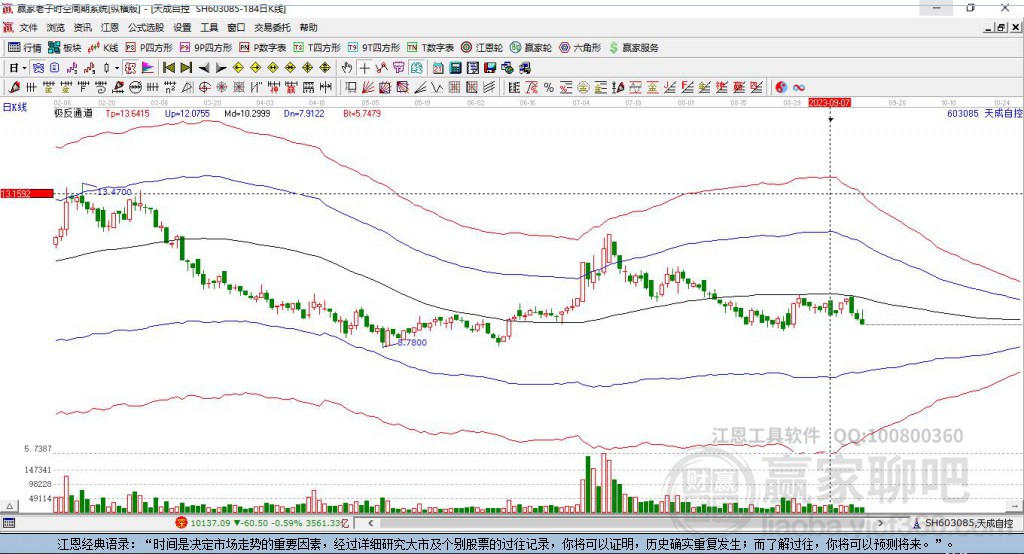Screen dimensions: 1024x554
Task: Open the calculator icon
Action: (x=455, y=68)
